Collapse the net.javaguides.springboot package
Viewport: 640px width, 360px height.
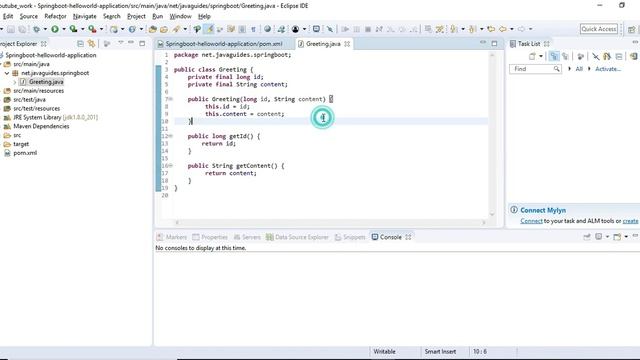pos(7,73)
